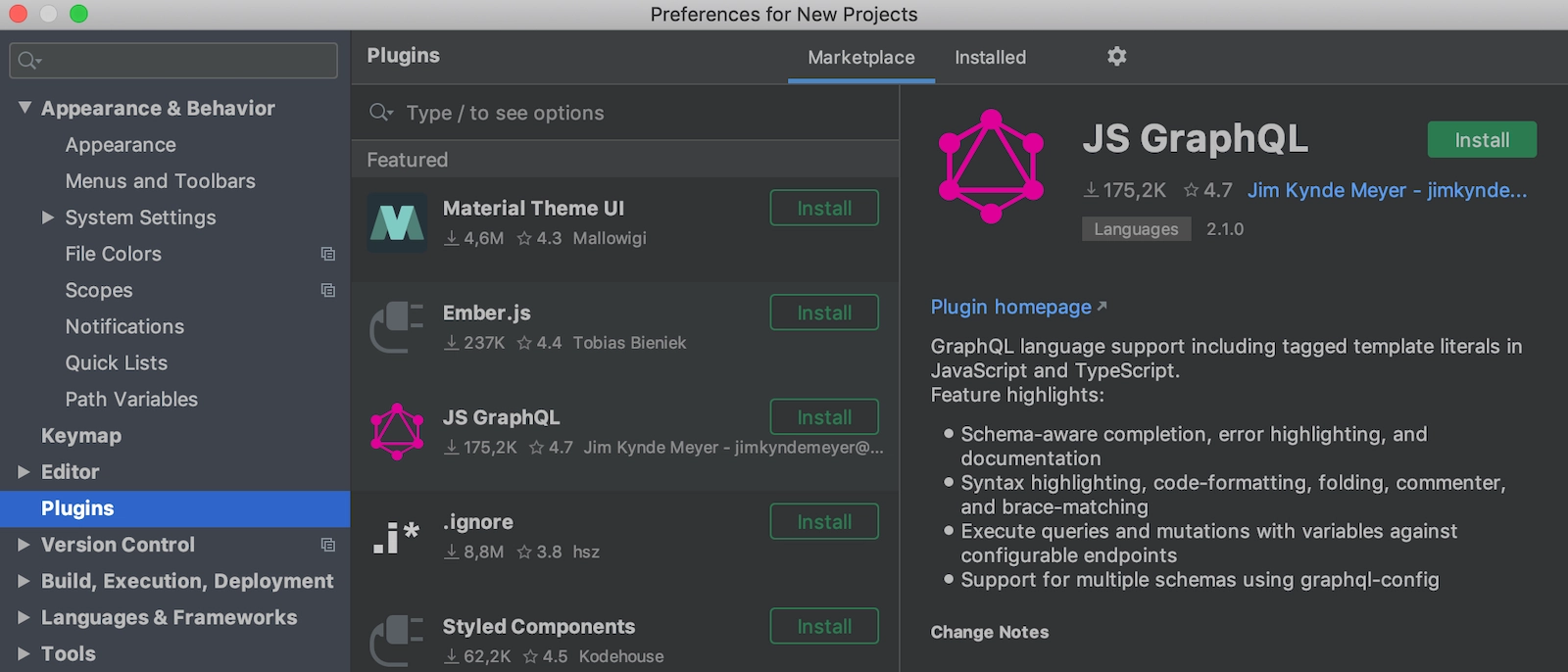
Task: Select Notifications settings
Action: click(x=124, y=326)
